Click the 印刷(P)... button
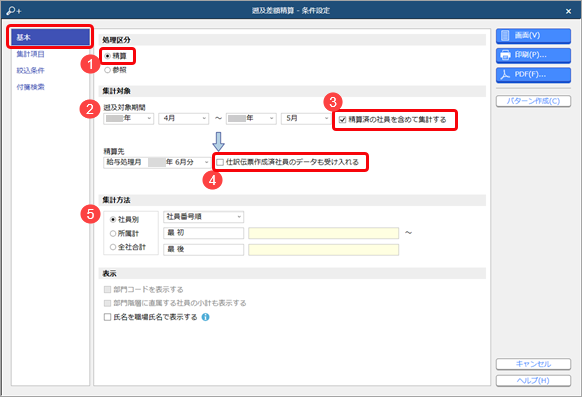The width and height of the screenshot is (582, 397). [x=533, y=55]
